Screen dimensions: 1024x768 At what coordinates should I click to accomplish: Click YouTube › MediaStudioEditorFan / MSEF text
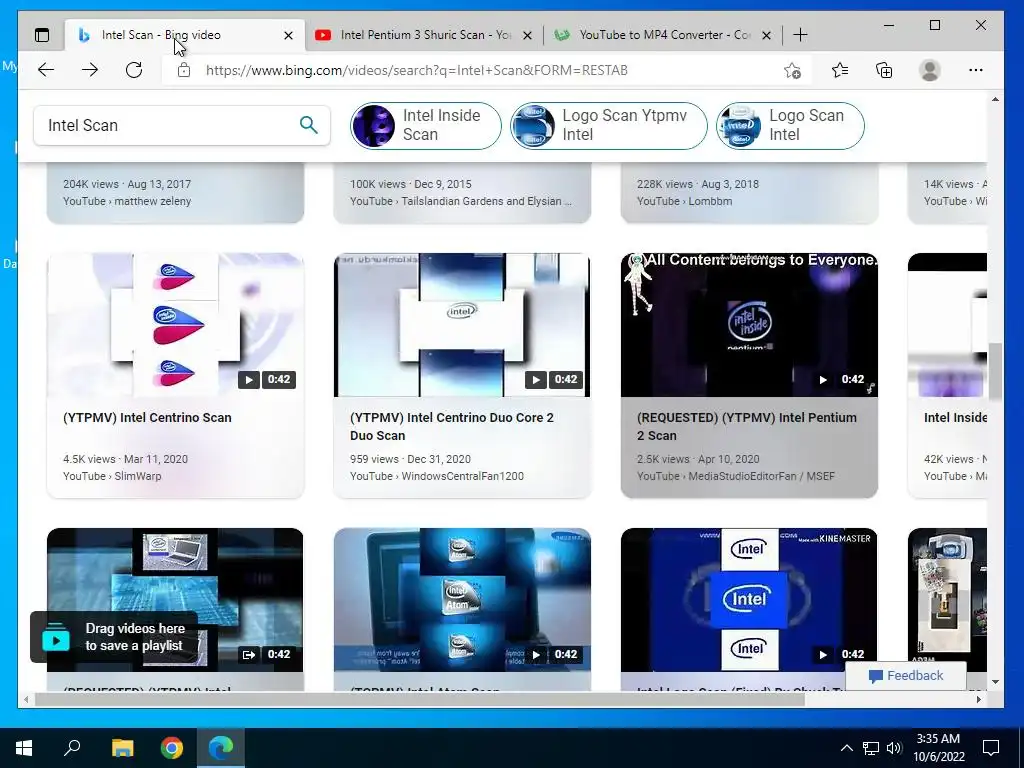pyautogui.click(x=735, y=476)
